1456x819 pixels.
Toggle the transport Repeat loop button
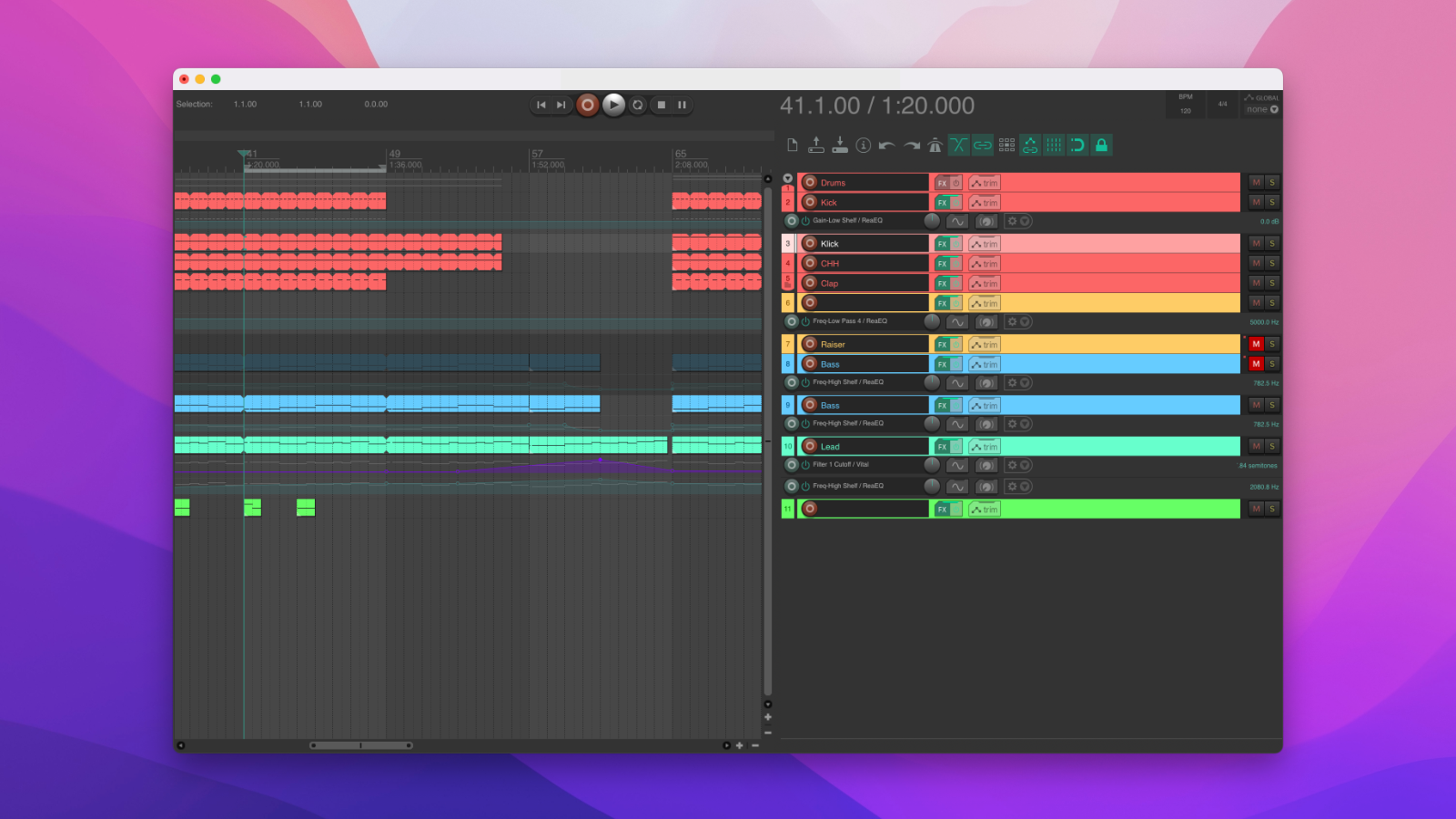(638, 105)
